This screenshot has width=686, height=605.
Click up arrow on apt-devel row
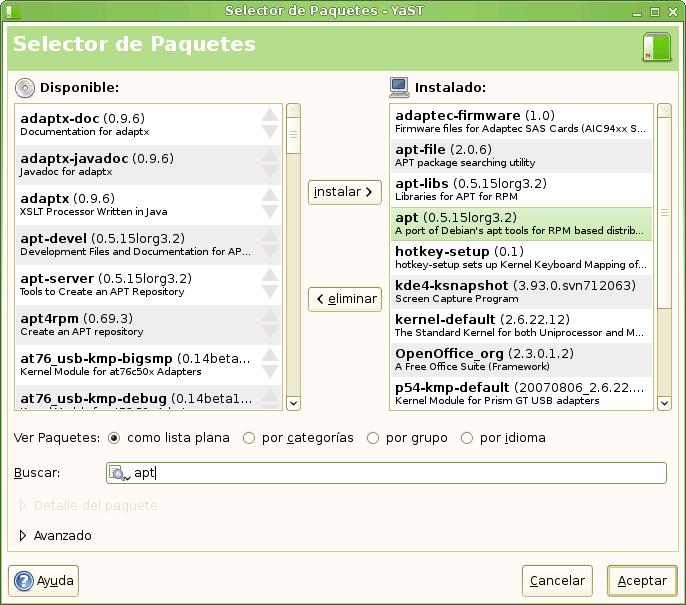pos(270,235)
